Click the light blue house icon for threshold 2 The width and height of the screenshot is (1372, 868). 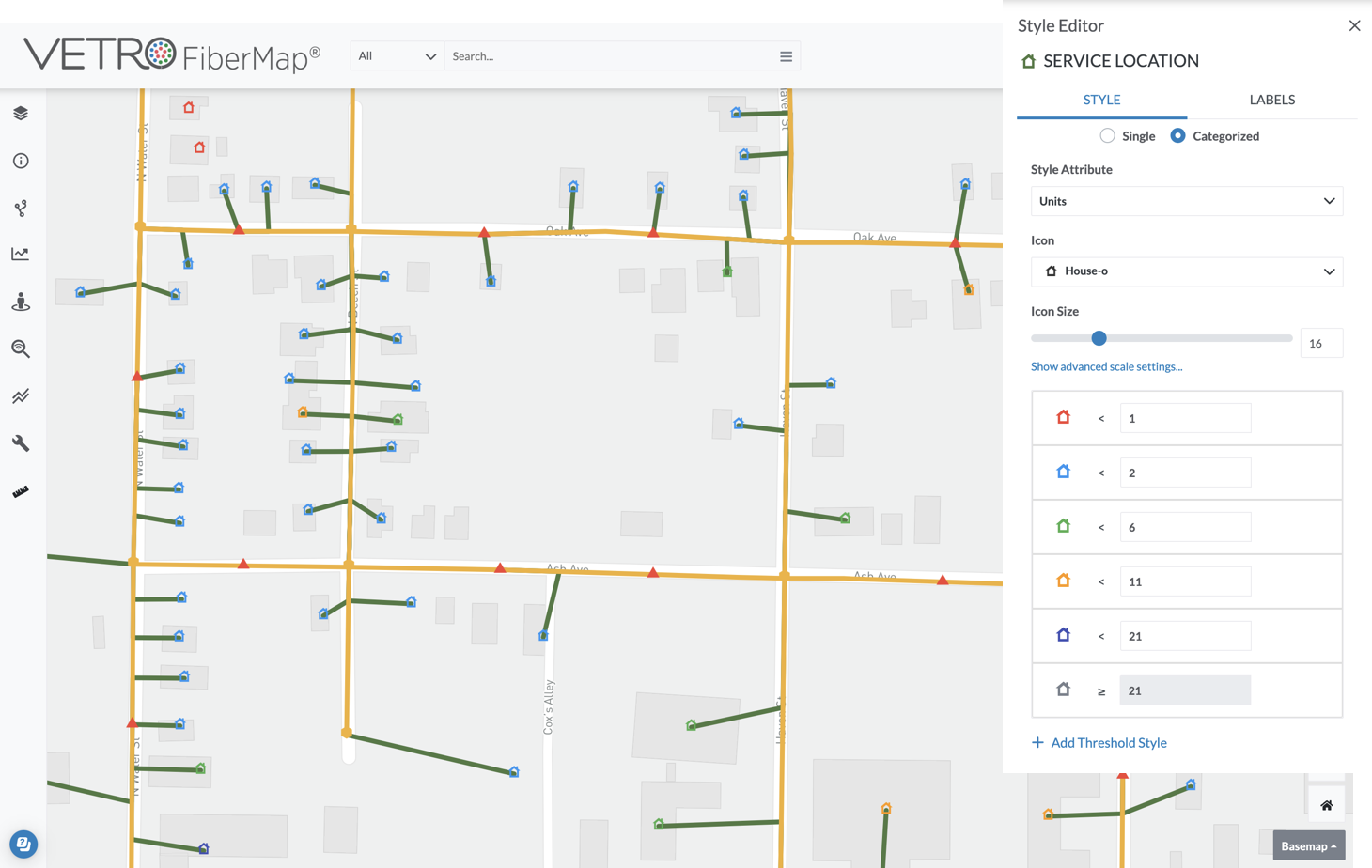[x=1063, y=472]
